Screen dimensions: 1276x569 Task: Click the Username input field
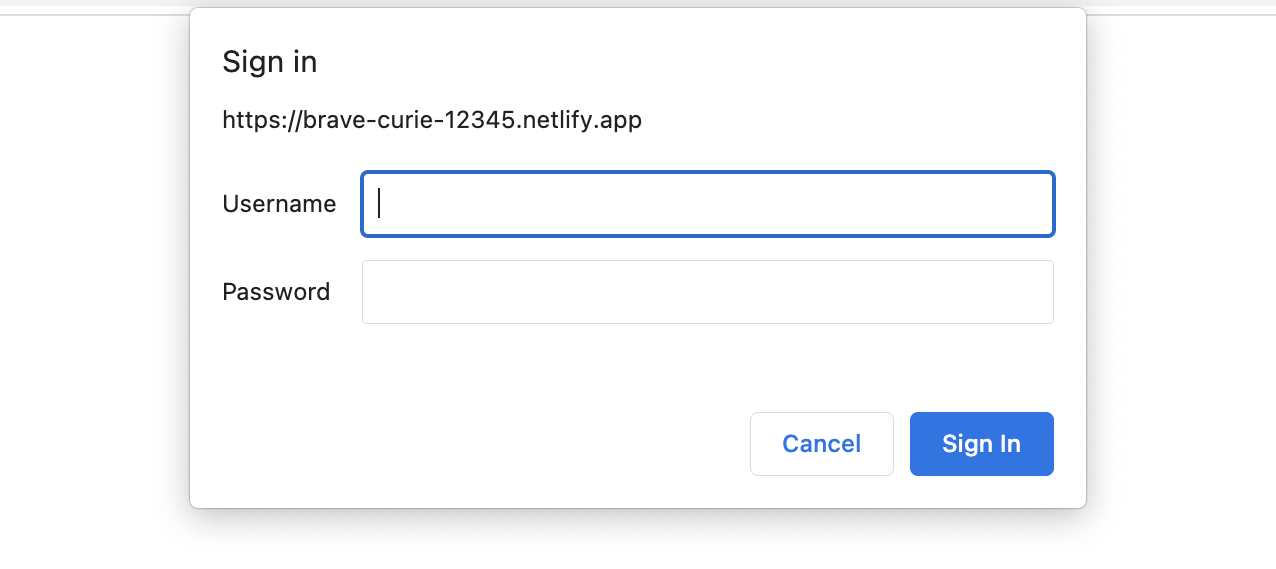(707, 204)
